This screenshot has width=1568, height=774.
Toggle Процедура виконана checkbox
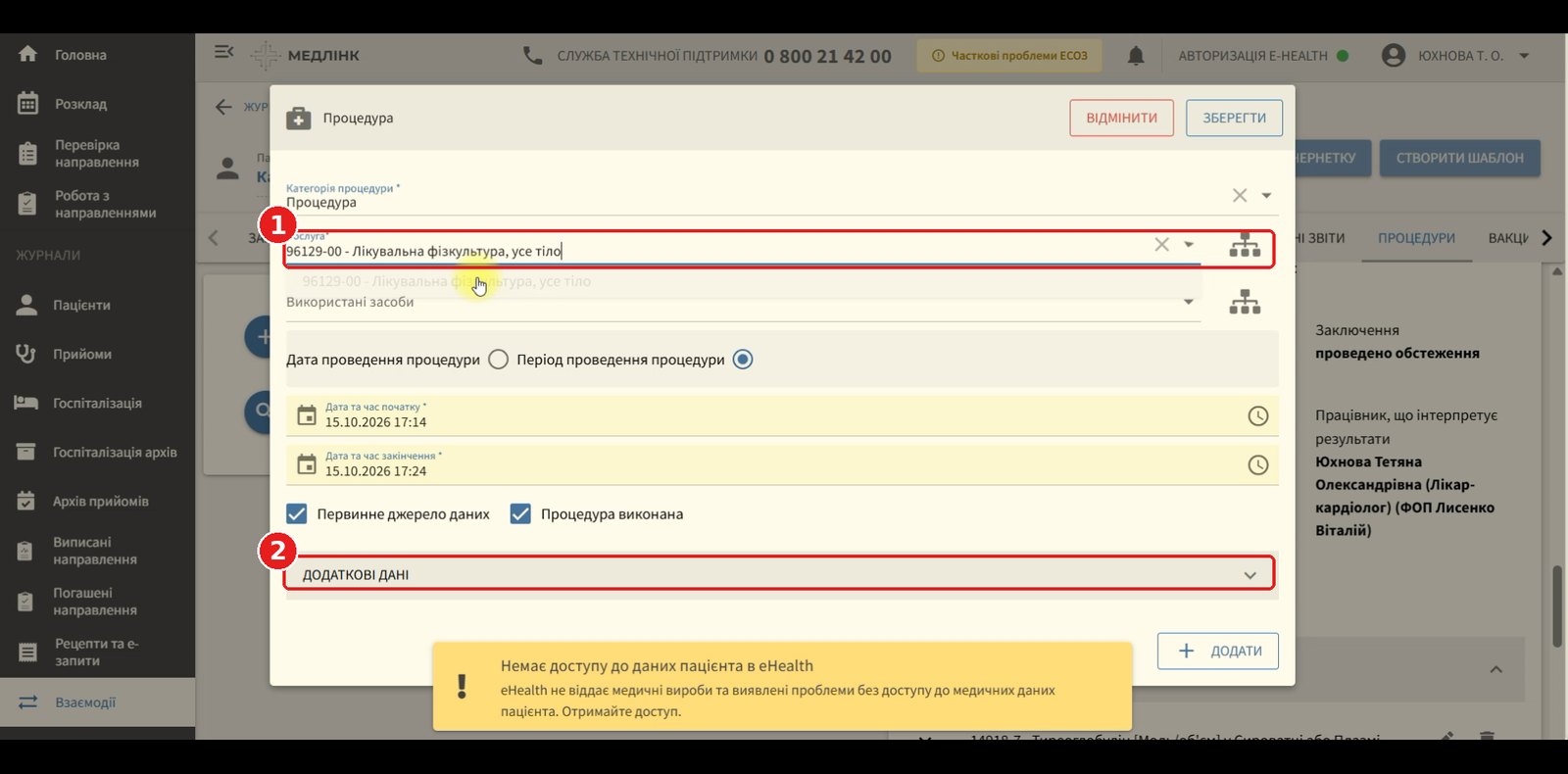520,514
